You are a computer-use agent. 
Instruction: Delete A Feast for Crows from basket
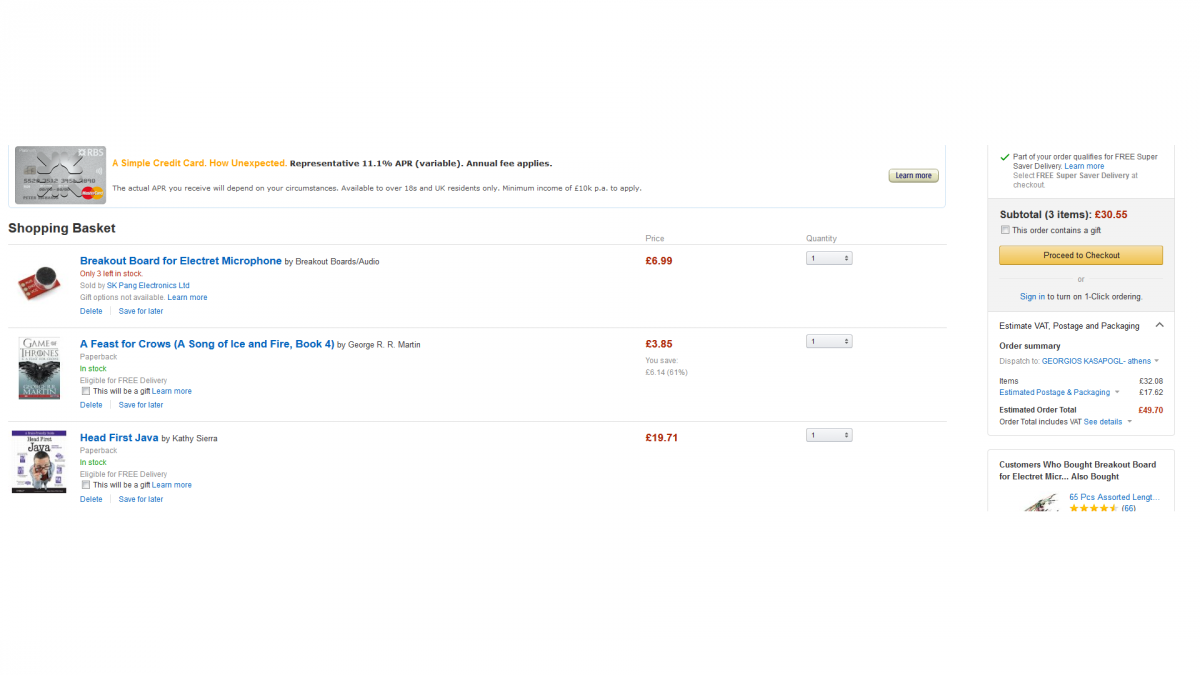[91, 405]
